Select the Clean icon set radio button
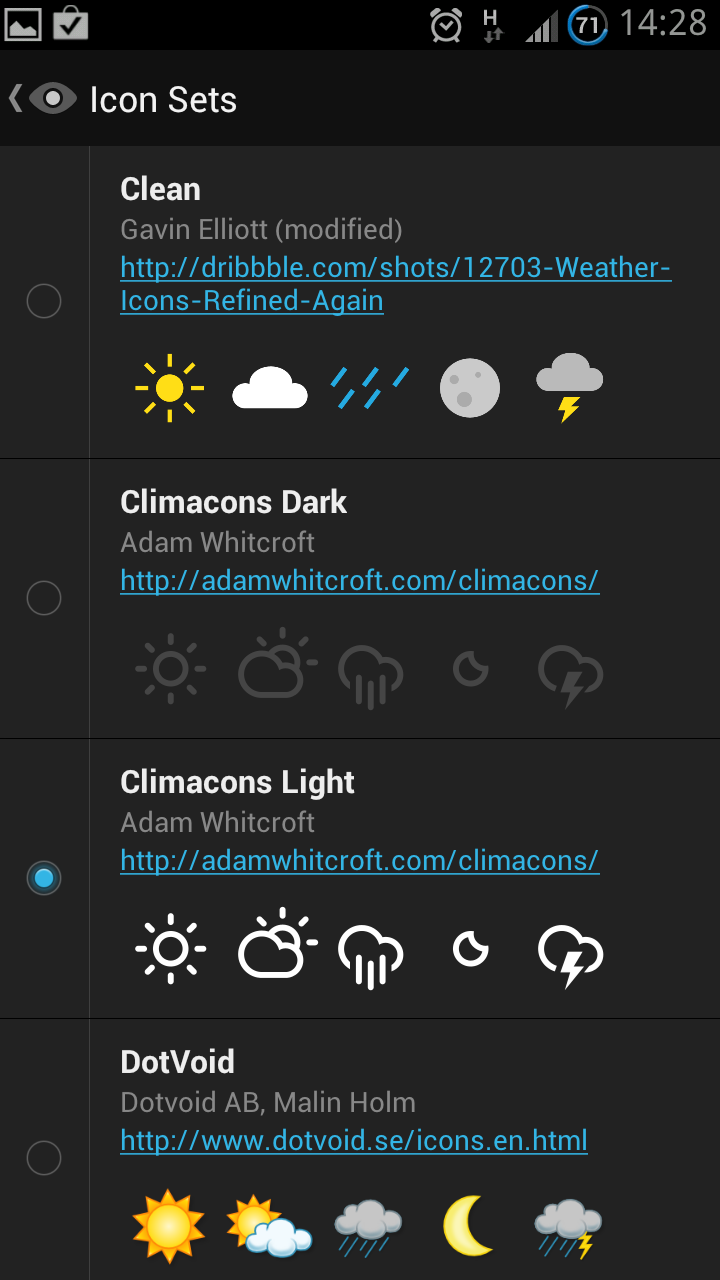The width and height of the screenshot is (720, 1280). pyautogui.click(x=44, y=300)
